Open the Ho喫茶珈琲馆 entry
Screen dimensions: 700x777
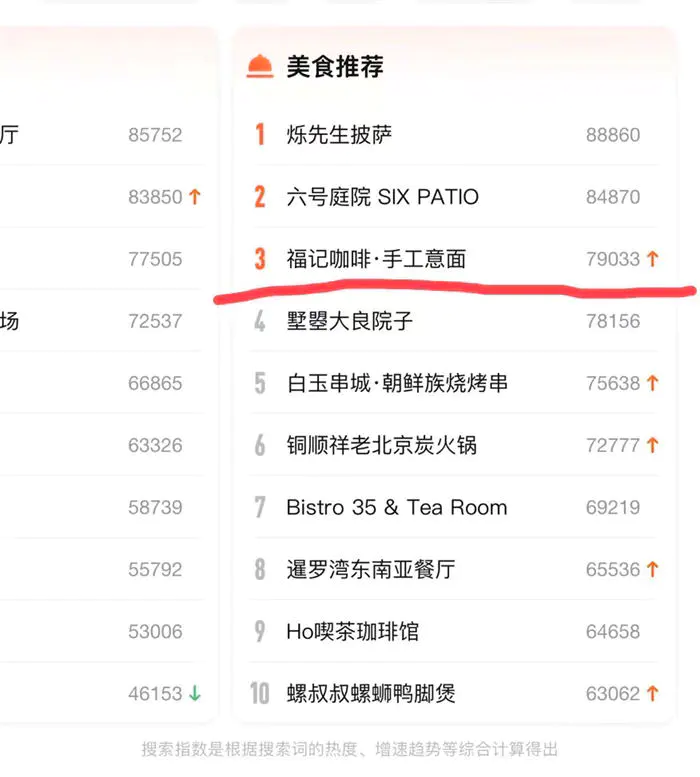[352, 631]
